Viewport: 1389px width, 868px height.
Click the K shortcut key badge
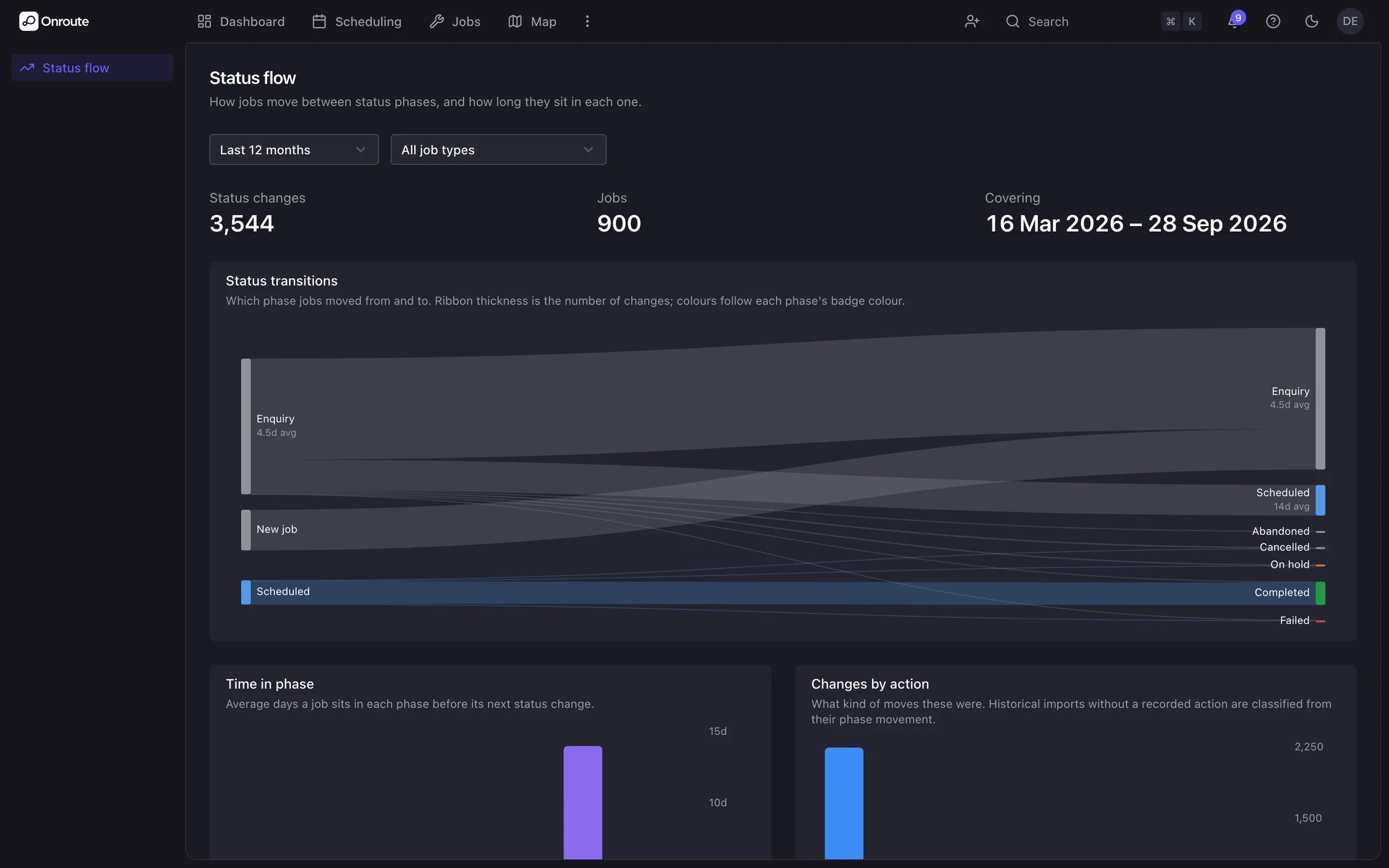coord(1192,21)
